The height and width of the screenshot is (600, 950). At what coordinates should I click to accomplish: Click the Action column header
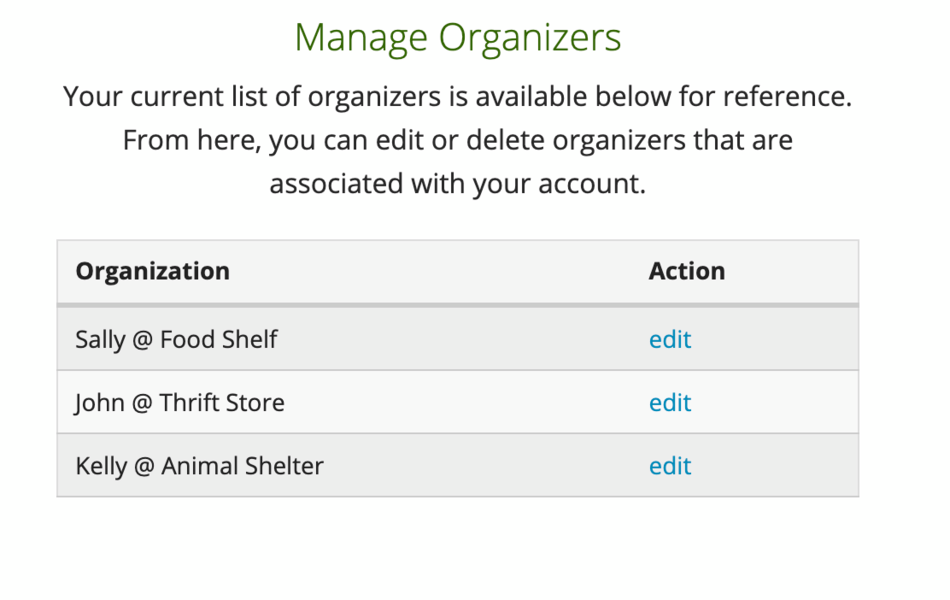pos(686,271)
